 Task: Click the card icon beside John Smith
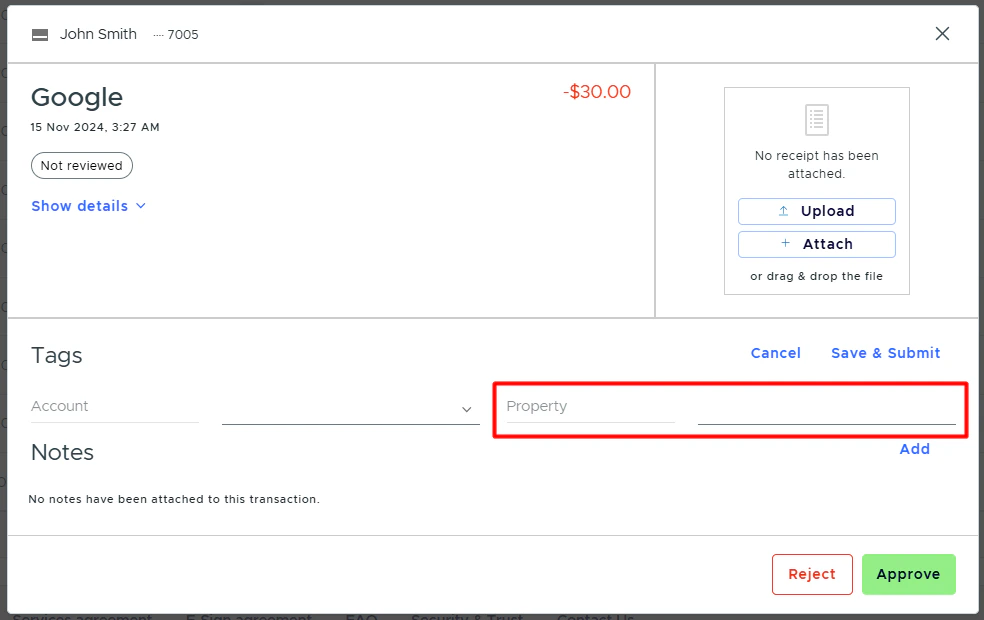point(39,33)
